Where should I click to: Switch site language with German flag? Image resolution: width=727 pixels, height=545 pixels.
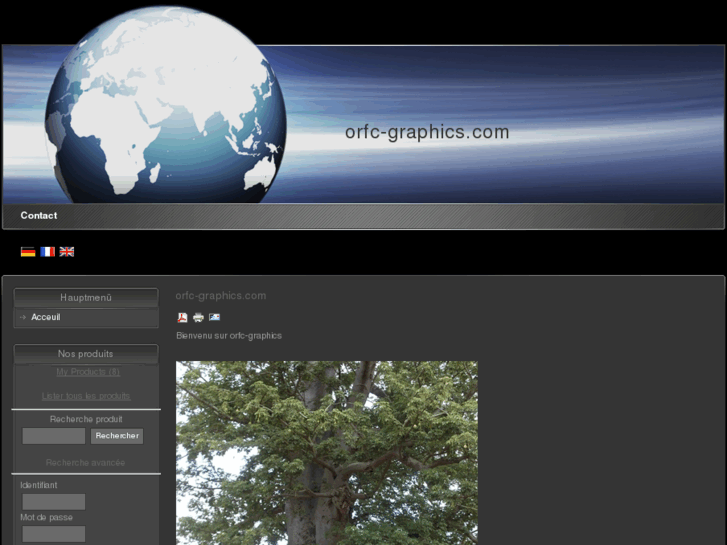[28, 252]
